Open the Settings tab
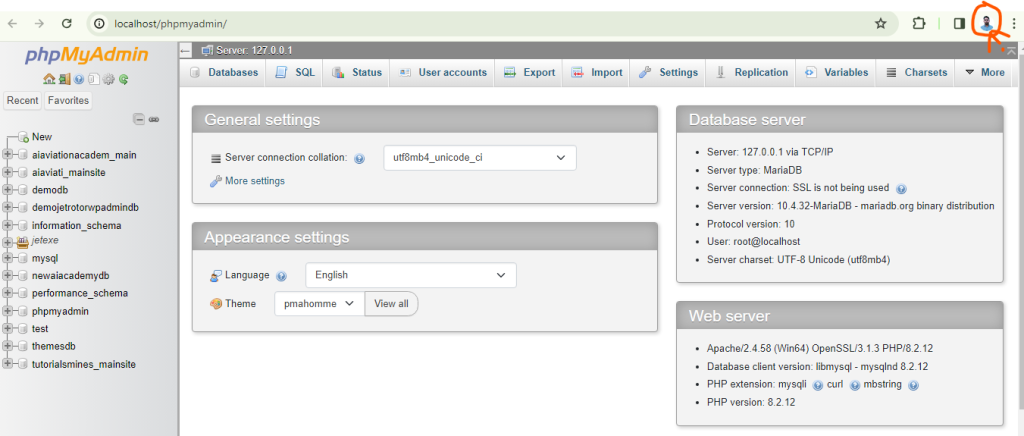The width and height of the screenshot is (1024, 436). coord(669,72)
